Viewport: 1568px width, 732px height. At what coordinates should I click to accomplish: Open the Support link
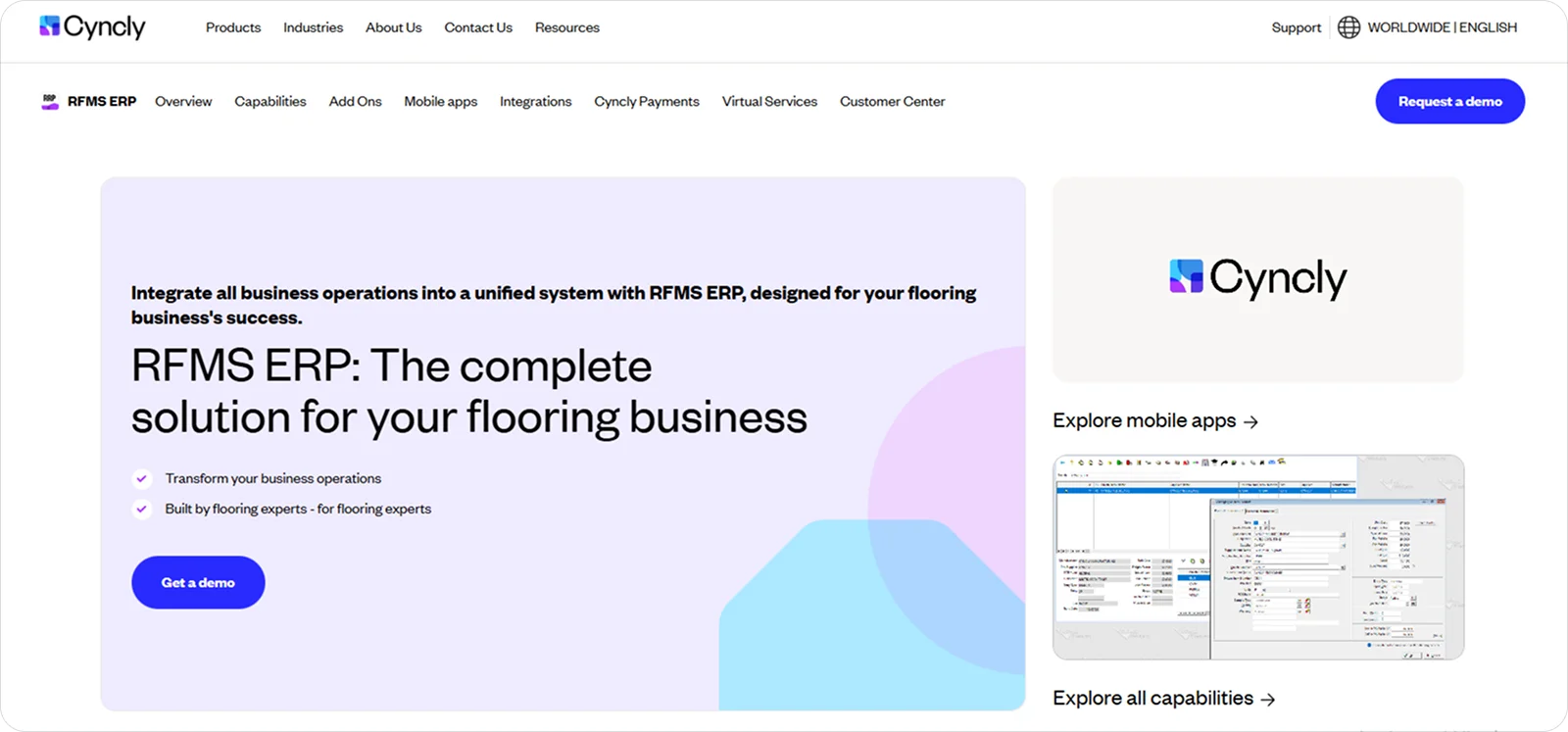click(x=1296, y=27)
